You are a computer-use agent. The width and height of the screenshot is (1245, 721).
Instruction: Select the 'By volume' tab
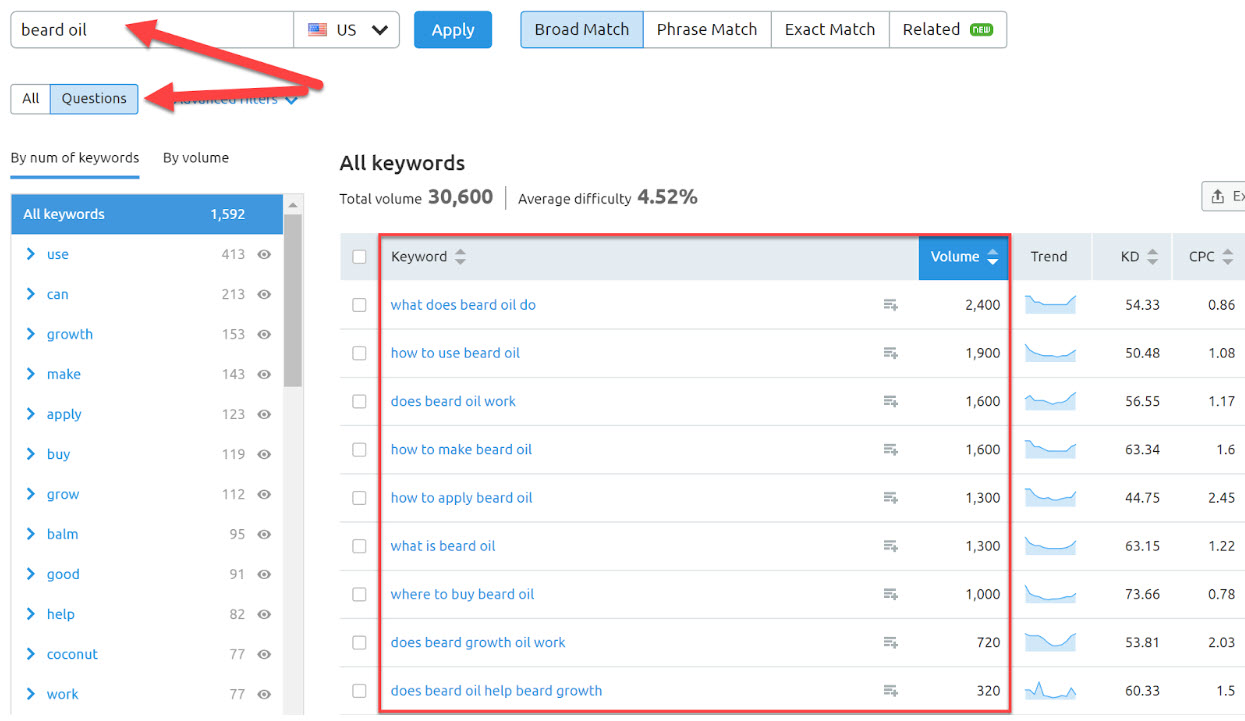pos(196,158)
